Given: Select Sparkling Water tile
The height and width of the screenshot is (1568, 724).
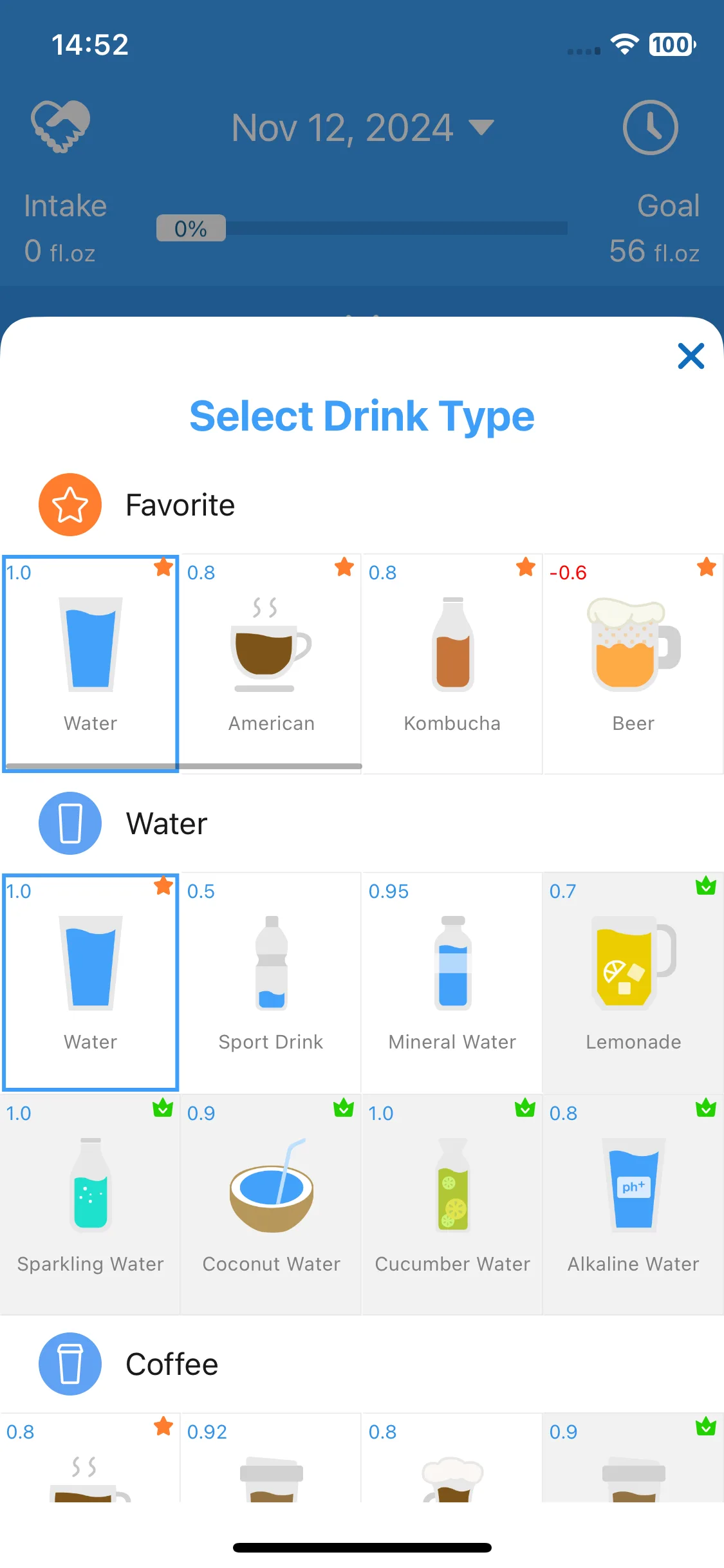Looking at the screenshot, I should coord(90,1204).
